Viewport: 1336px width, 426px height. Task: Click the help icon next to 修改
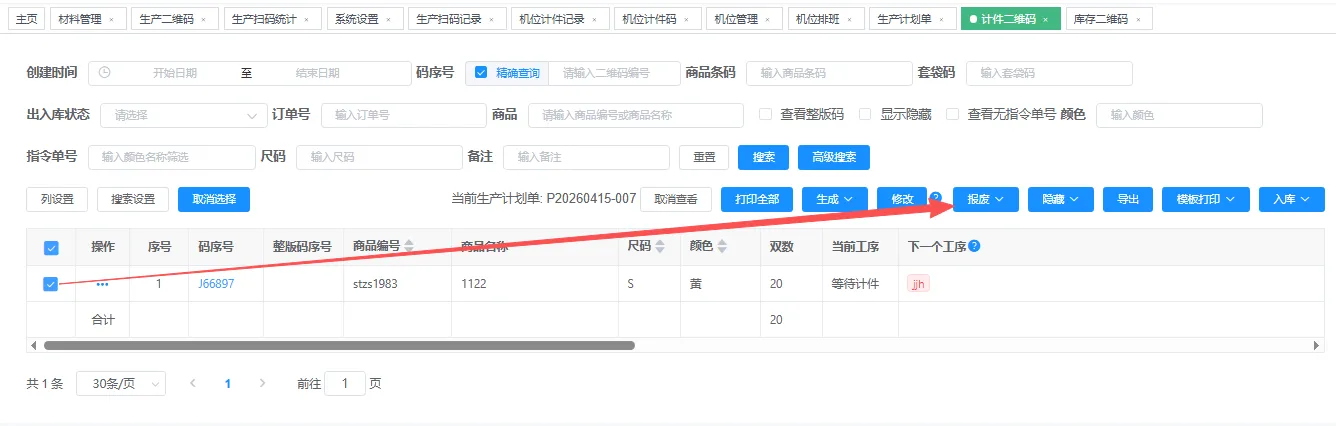click(936, 198)
